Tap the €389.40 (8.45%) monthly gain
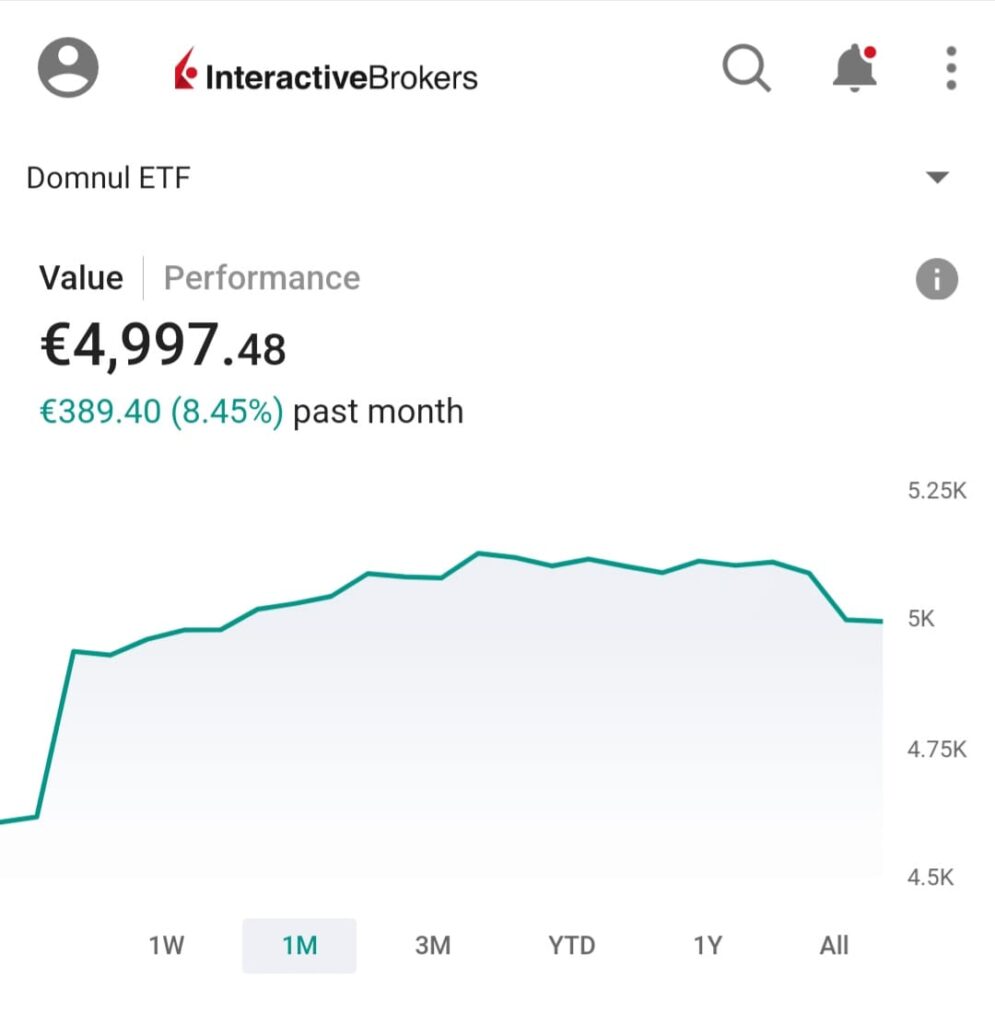 pos(161,411)
